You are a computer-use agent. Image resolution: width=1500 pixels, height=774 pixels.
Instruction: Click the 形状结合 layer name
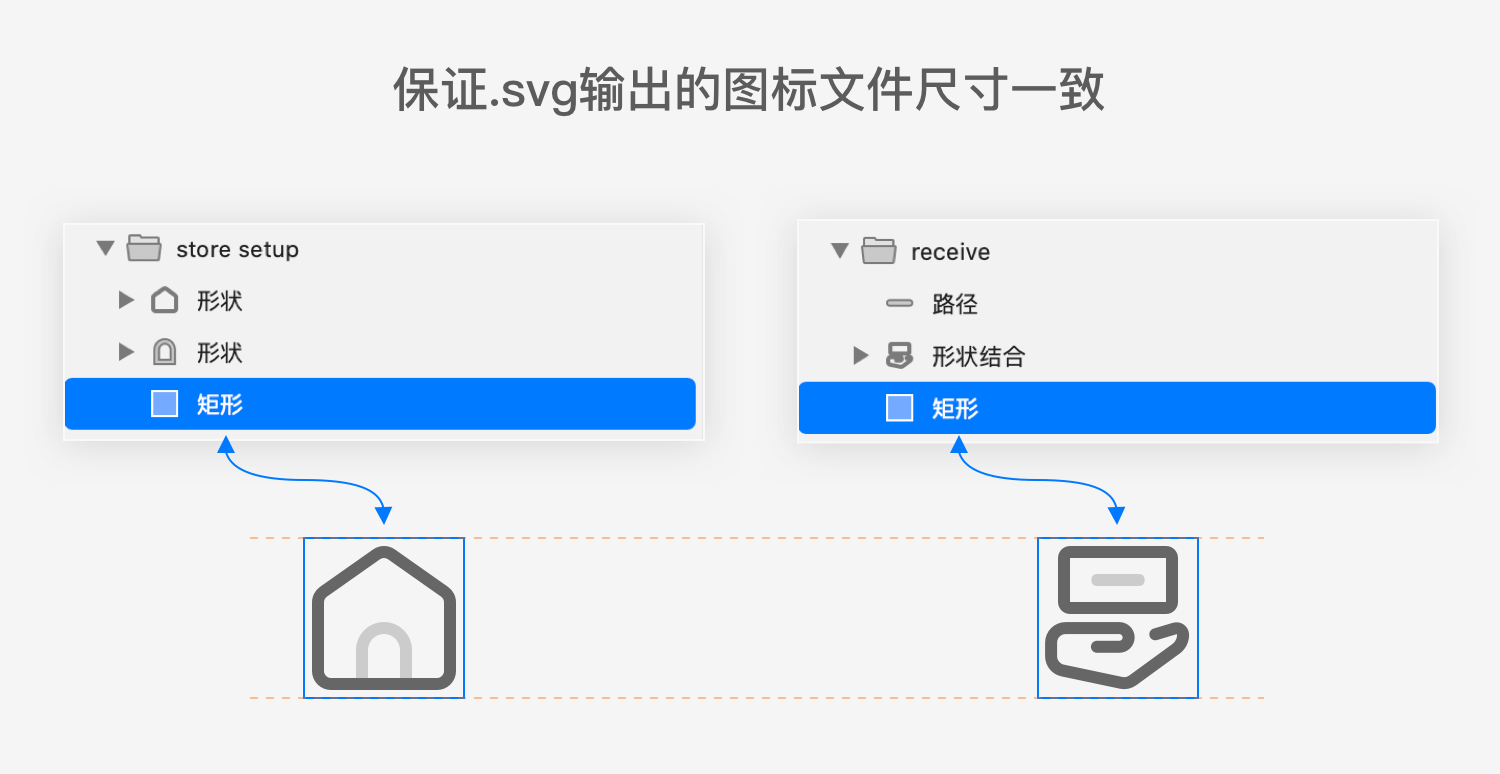978,356
